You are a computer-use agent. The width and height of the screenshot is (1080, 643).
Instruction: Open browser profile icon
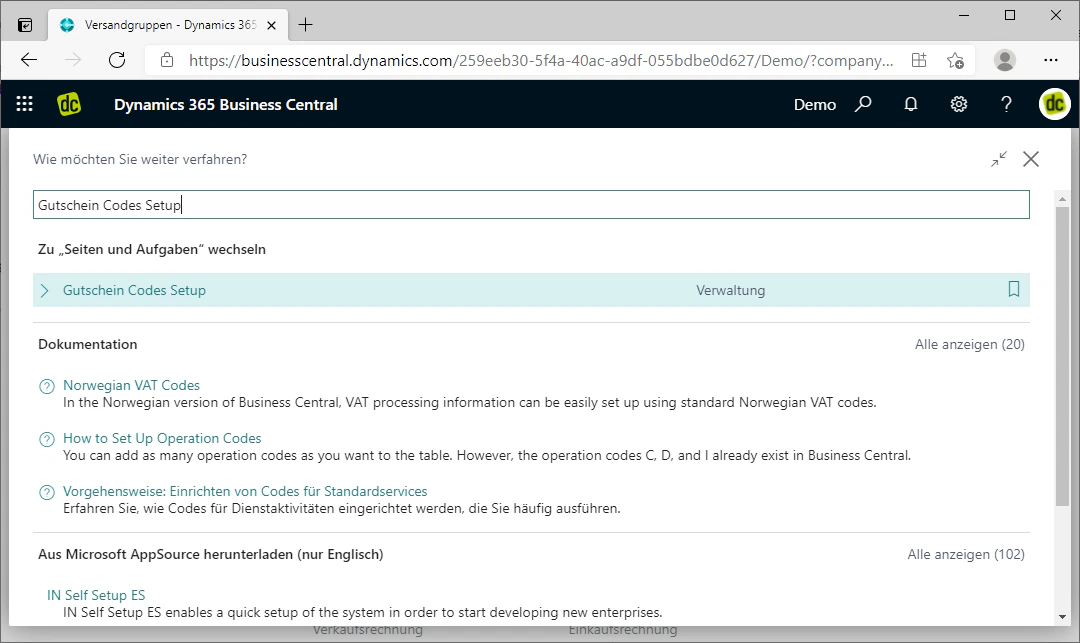(1005, 60)
